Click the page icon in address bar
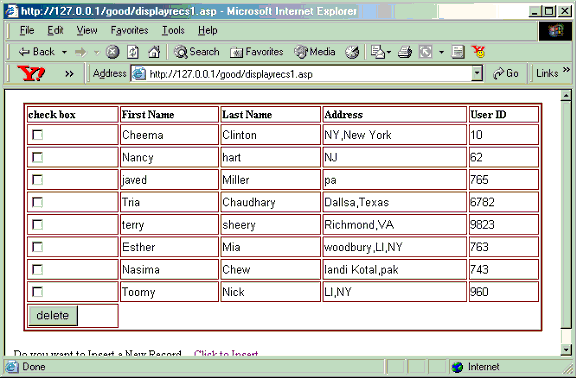Image resolution: width=579 pixels, height=380 pixels. [139, 73]
